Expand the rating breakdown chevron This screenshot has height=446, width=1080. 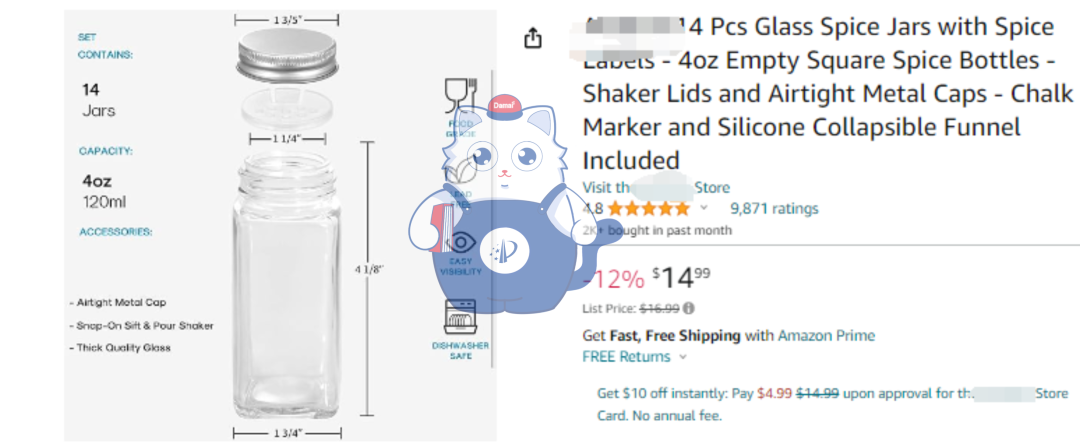[x=704, y=209]
